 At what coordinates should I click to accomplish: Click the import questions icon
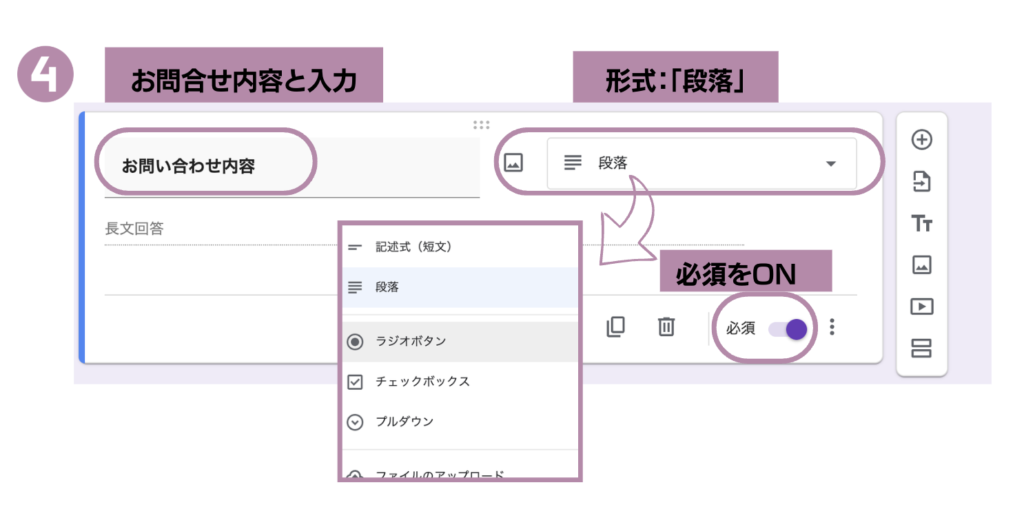pyautogui.click(x=921, y=182)
